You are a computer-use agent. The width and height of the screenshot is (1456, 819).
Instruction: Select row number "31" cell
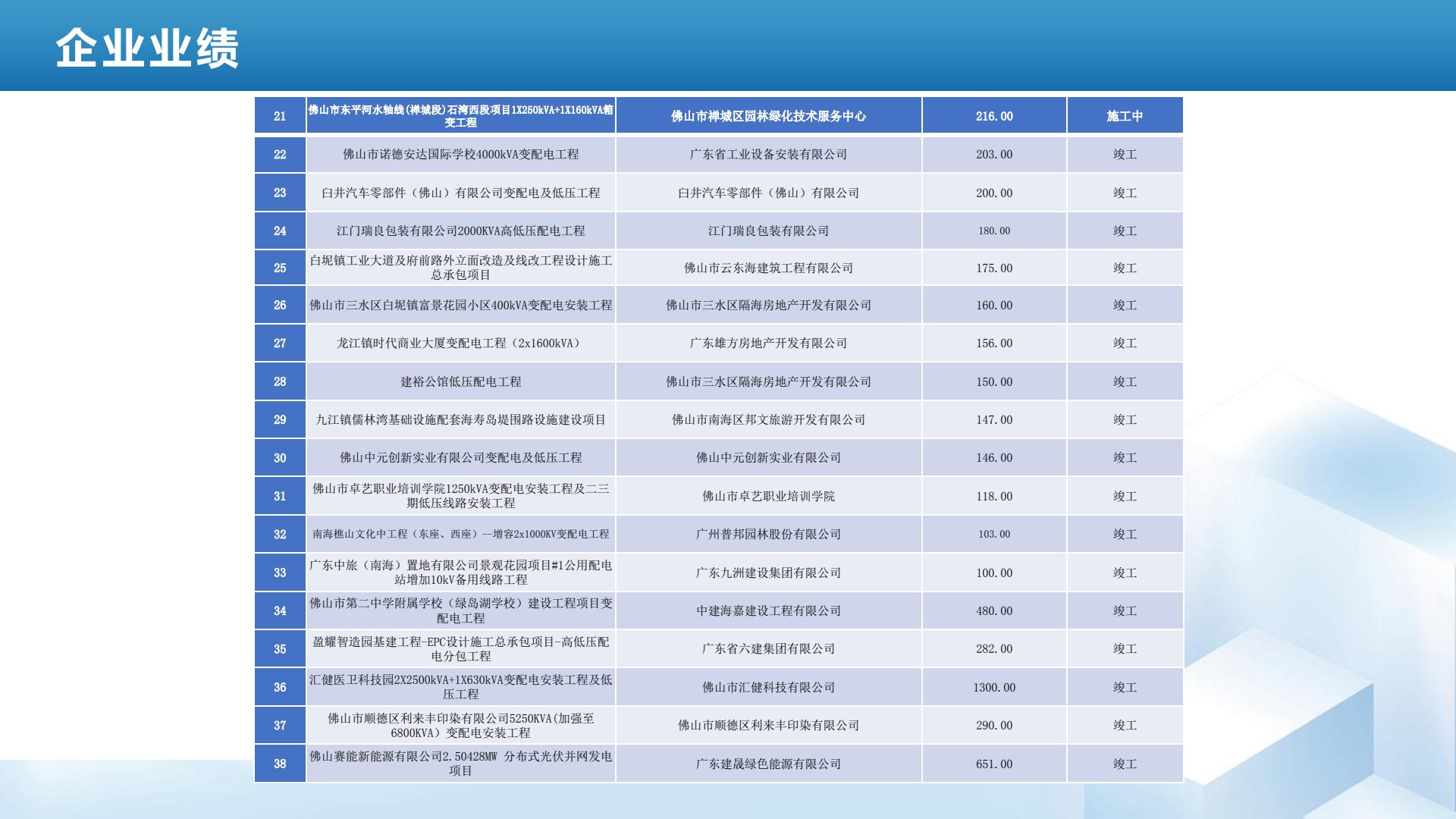(280, 497)
